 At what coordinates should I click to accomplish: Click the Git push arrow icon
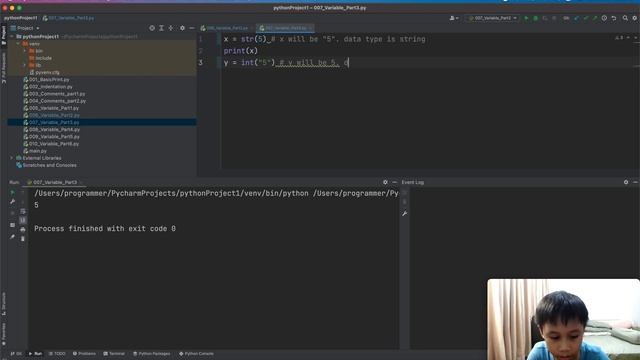coord(595,18)
